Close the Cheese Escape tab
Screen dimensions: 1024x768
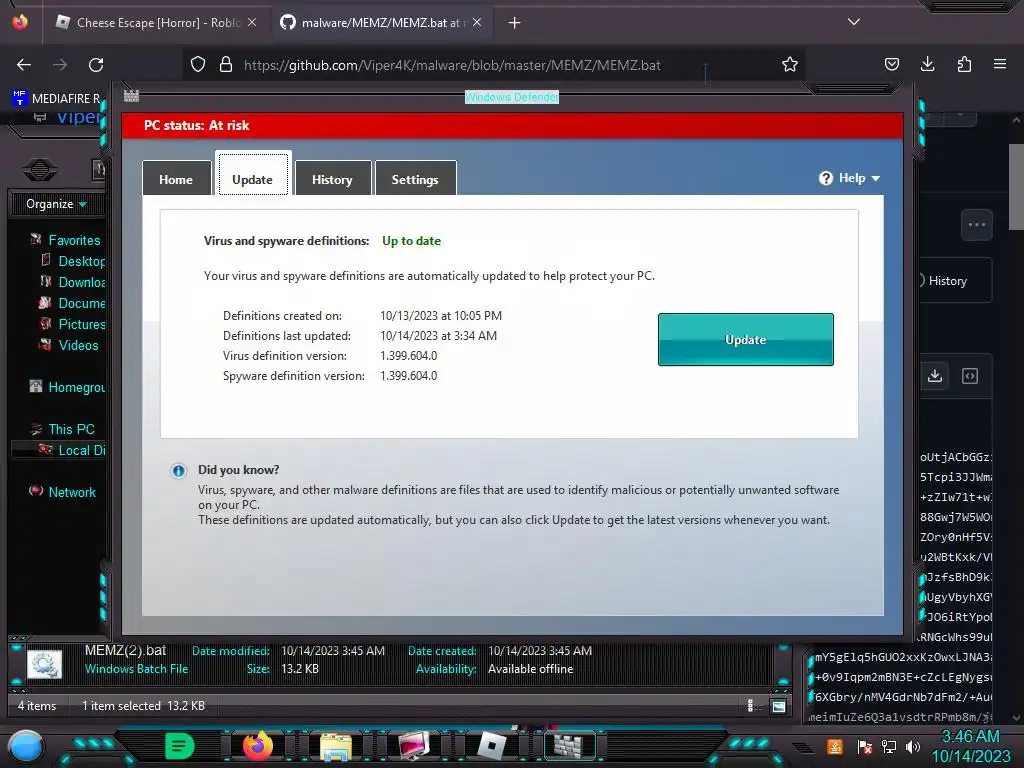tap(252, 22)
